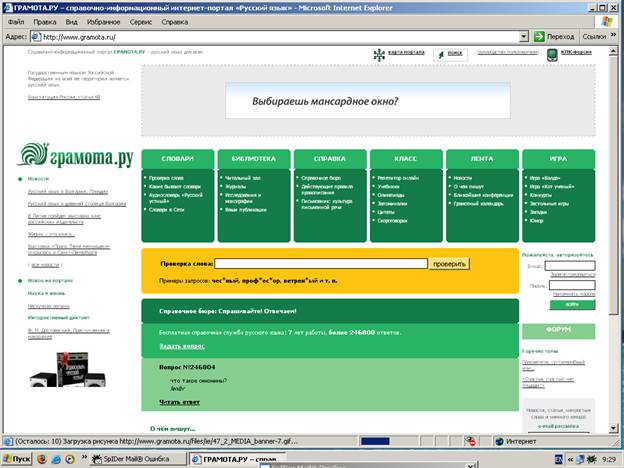The width and height of the screenshot is (624, 468).
Task: Click the page icon in address bar
Action: (36, 37)
